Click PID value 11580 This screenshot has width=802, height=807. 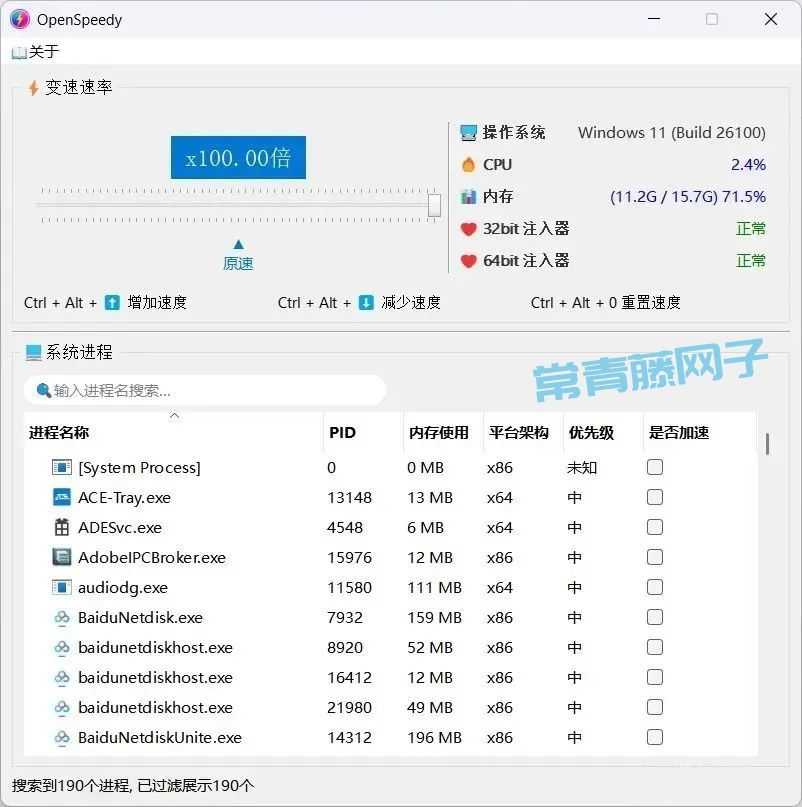[350, 587]
